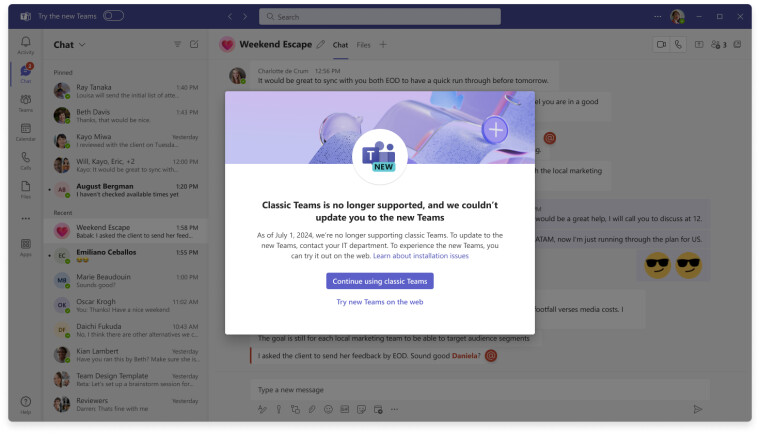The image size is (760, 434).
Task: Start a video call in chat header
Action: 660,45
